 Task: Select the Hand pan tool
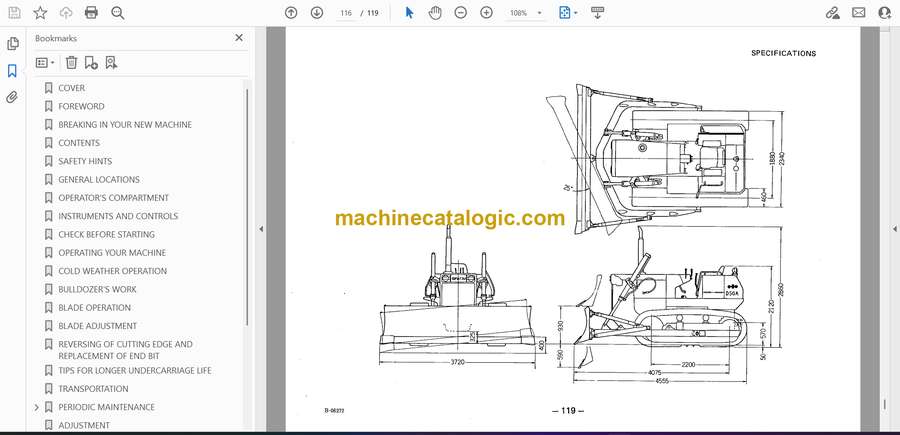pyautogui.click(x=435, y=13)
